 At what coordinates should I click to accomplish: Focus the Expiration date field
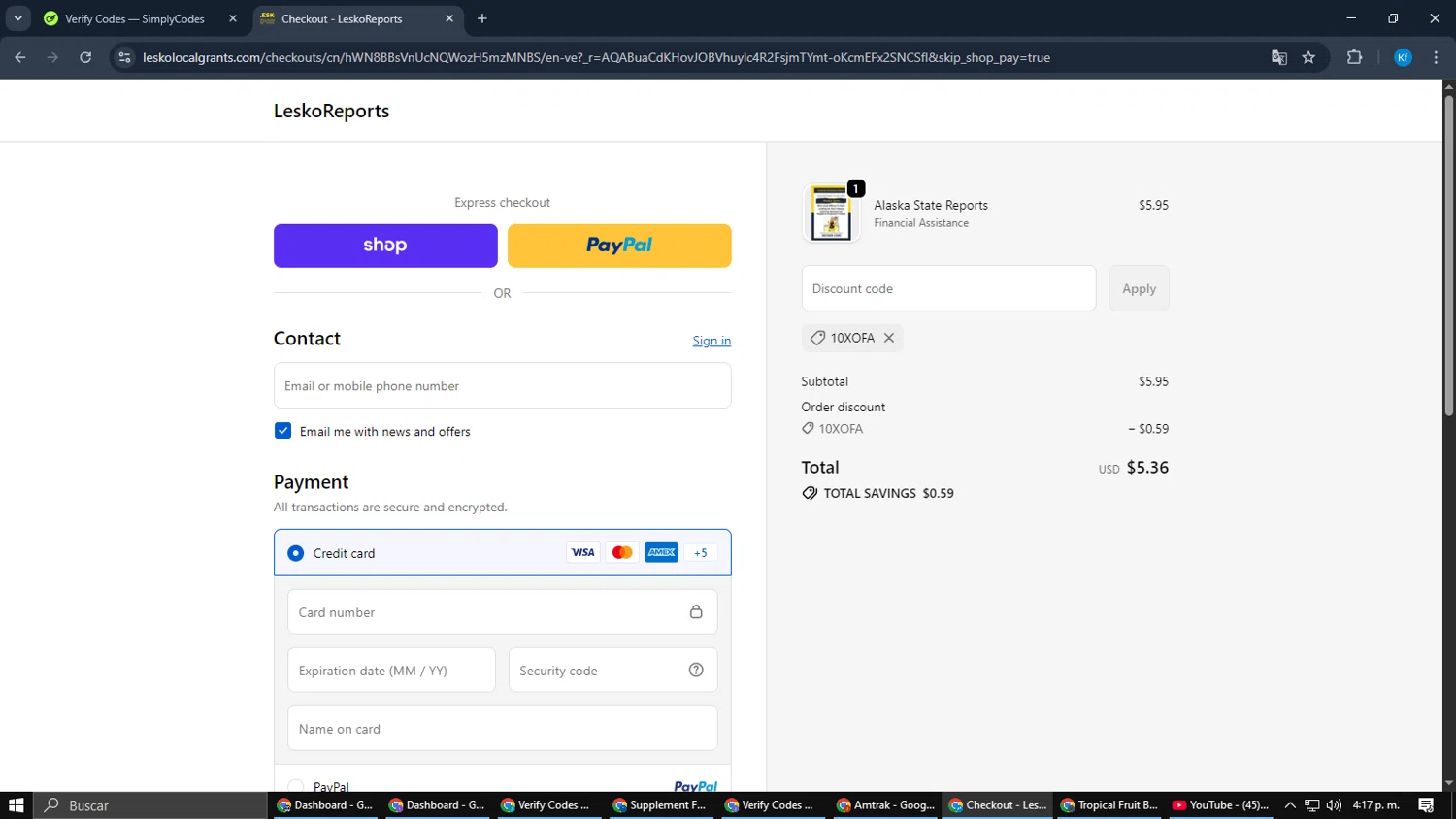pyautogui.click(x=391, y=671)
